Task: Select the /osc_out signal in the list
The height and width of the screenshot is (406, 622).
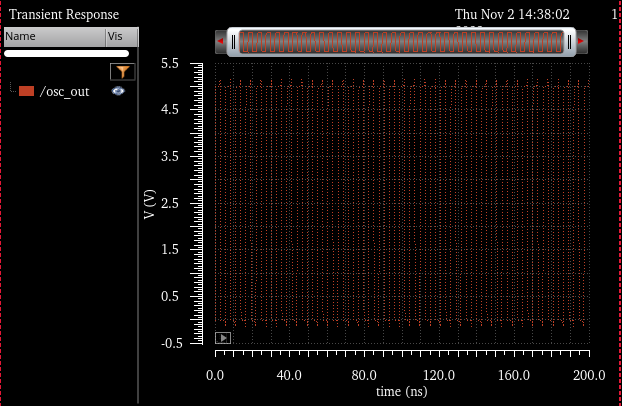Action: (x=64, y=92)
